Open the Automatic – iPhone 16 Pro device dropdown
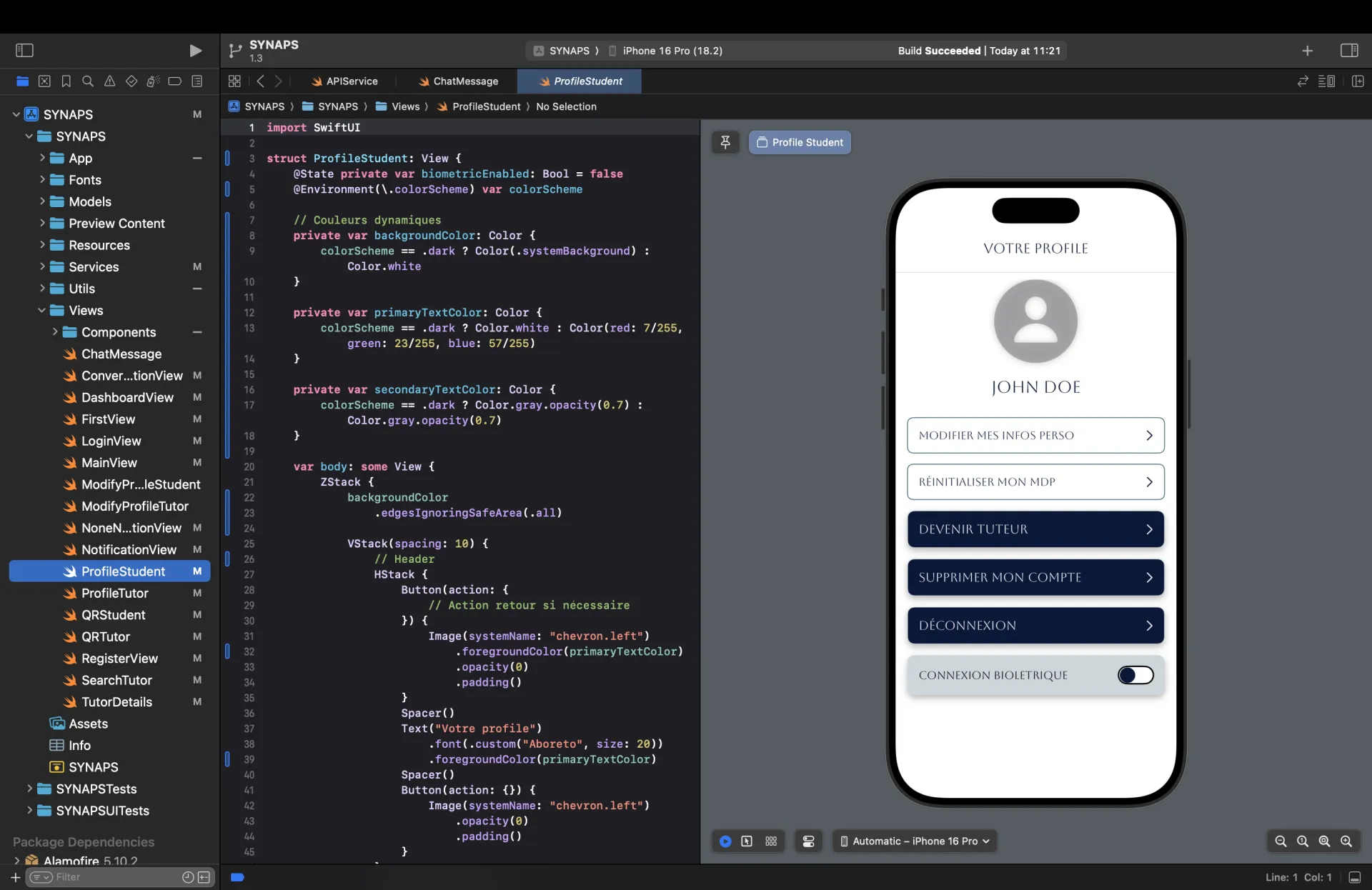This screenshot has width=1372, height=890. tap(915, 841)
